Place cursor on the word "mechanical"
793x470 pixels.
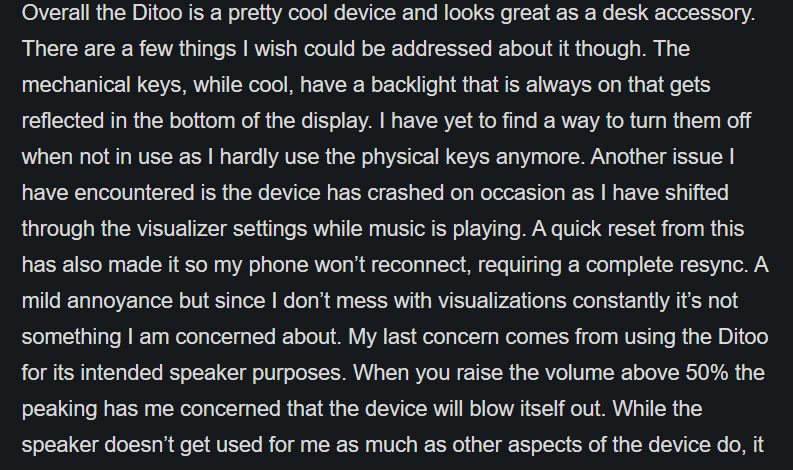pyautogui.click(x=76, y=84)
